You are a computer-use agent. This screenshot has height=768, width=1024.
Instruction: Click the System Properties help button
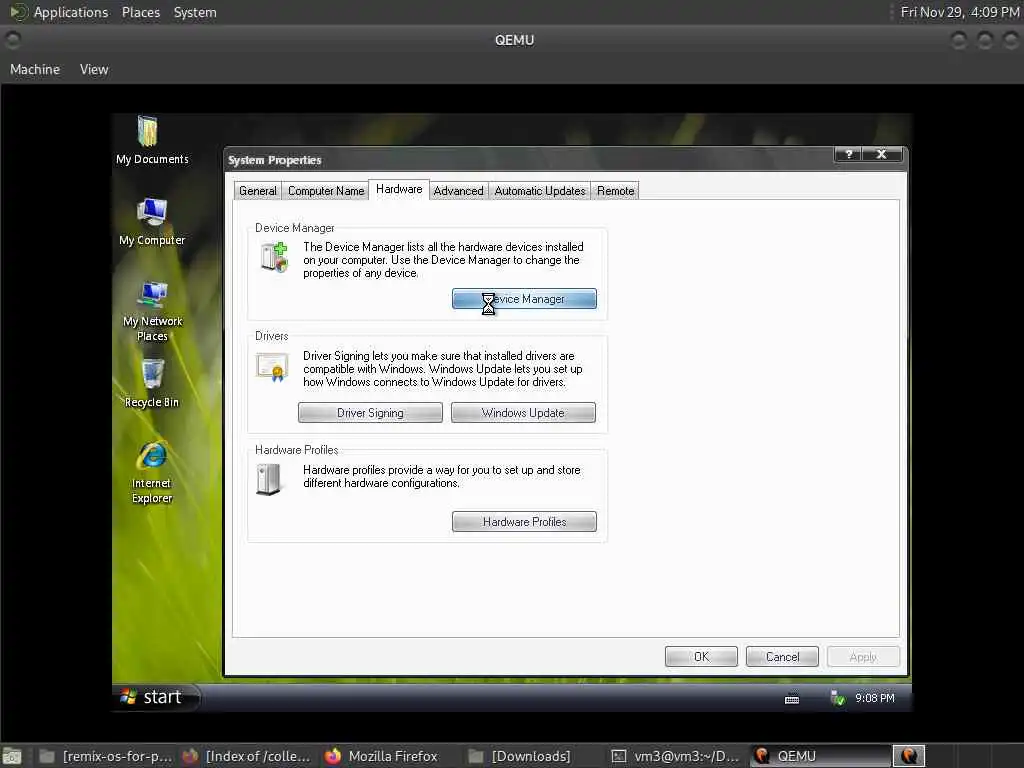(848, 154)
